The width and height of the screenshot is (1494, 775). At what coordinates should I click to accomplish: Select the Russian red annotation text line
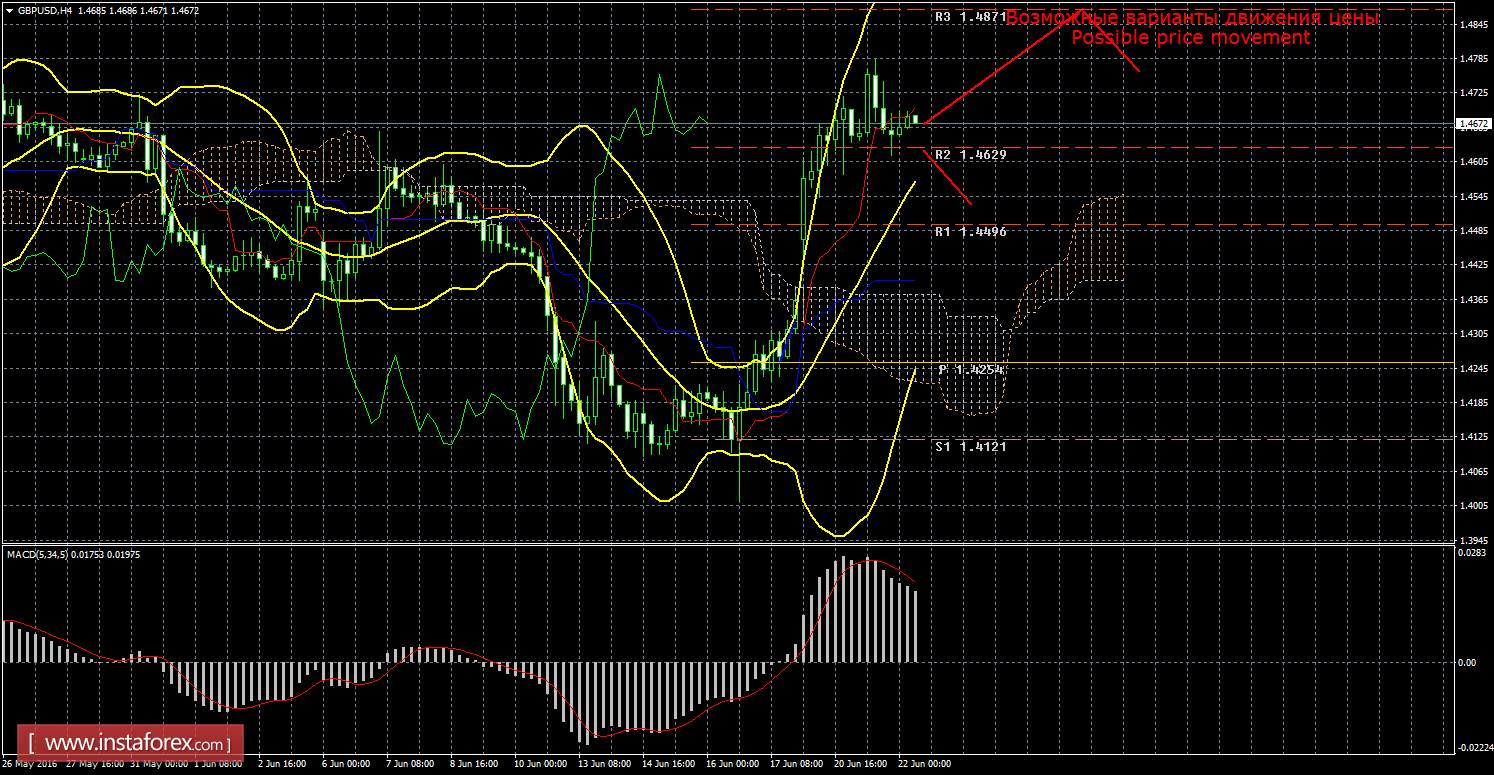(x=1192, y=18)
